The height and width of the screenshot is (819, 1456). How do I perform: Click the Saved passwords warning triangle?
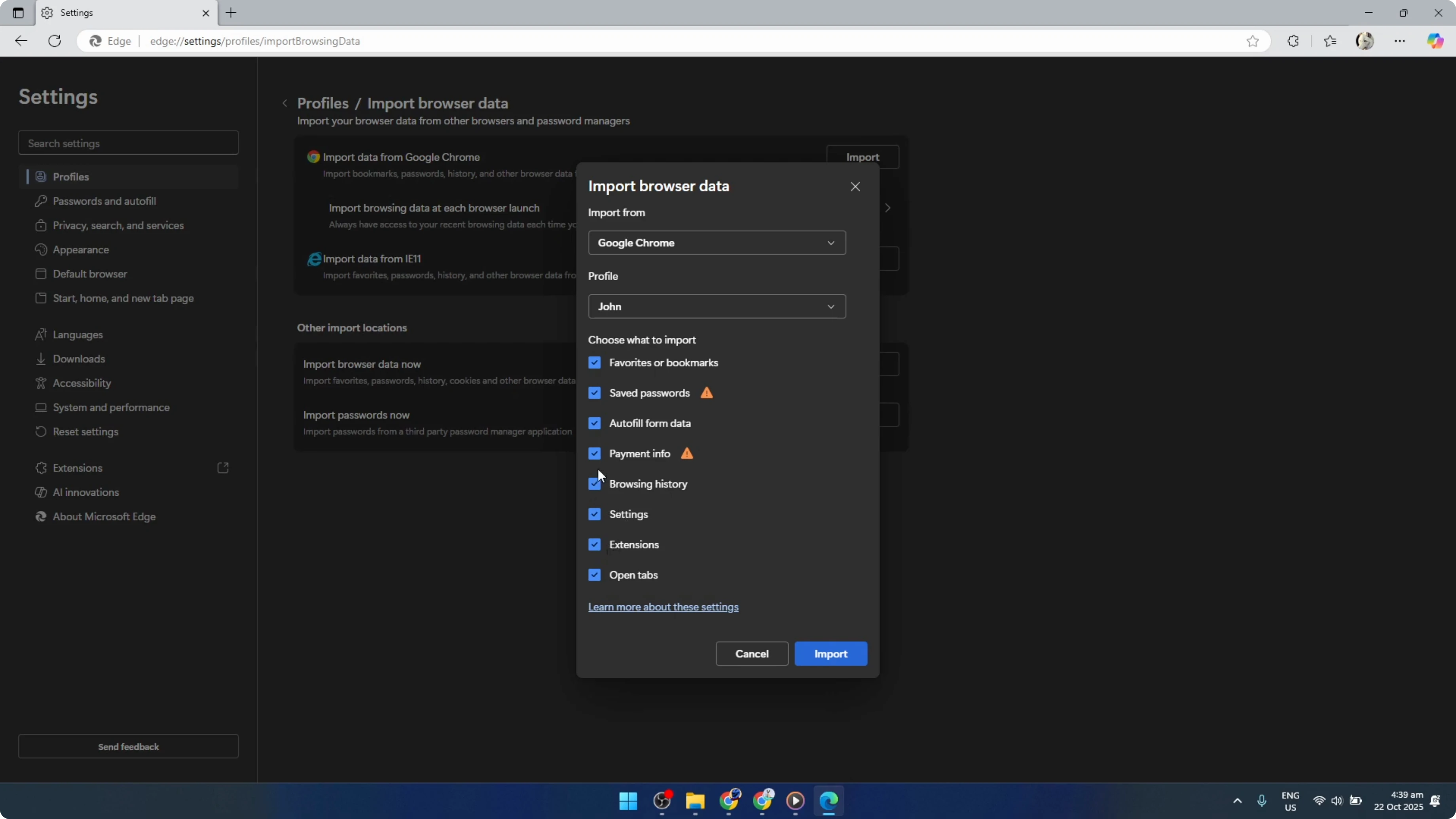[x=707, y=393]
